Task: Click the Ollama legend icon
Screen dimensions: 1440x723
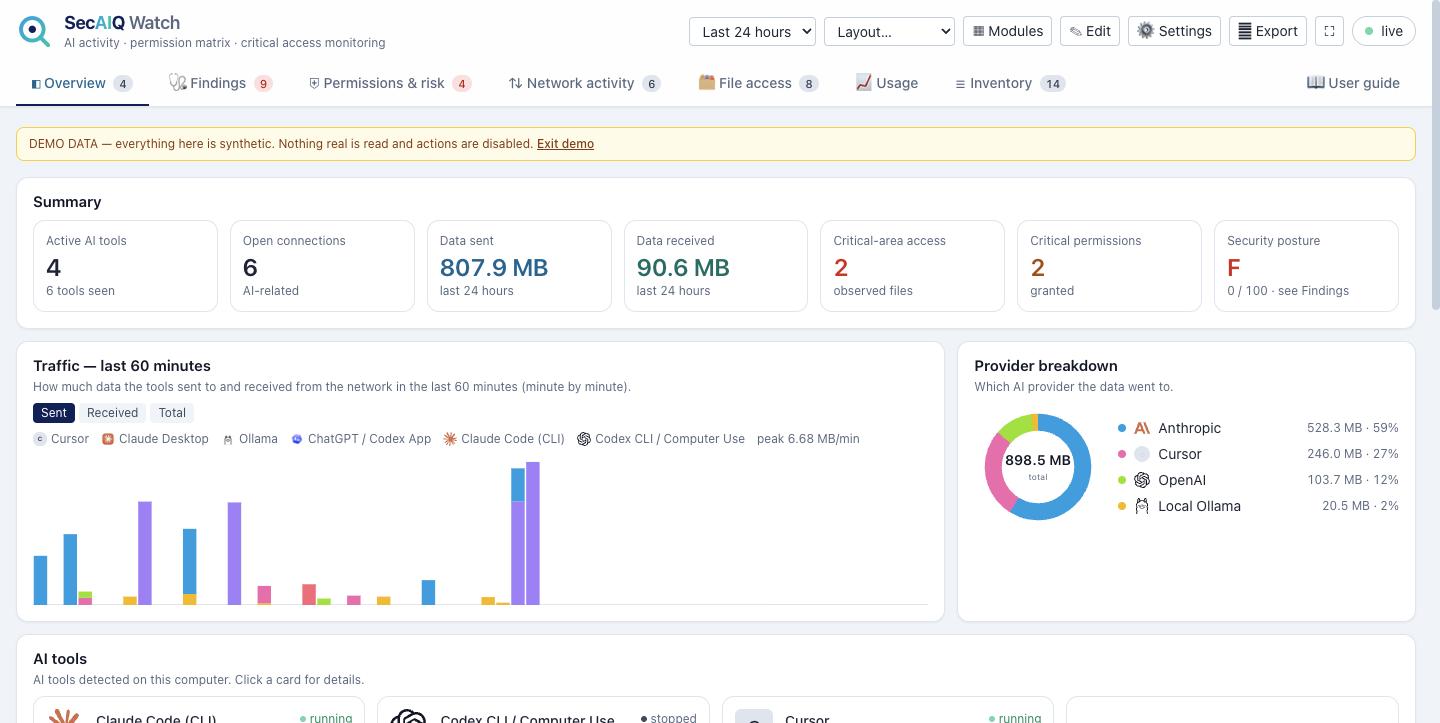Action: pyautogui.click(x=228, y=439)
